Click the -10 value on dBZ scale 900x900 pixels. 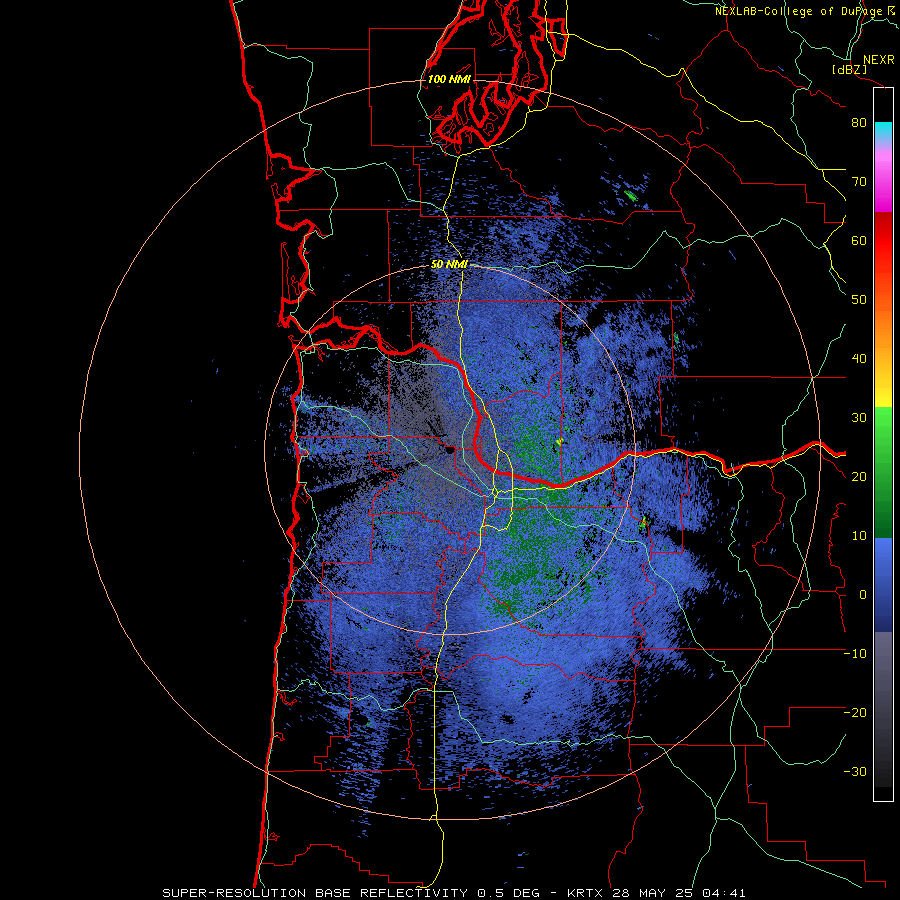pyautogui.click(x=855, y=654)
